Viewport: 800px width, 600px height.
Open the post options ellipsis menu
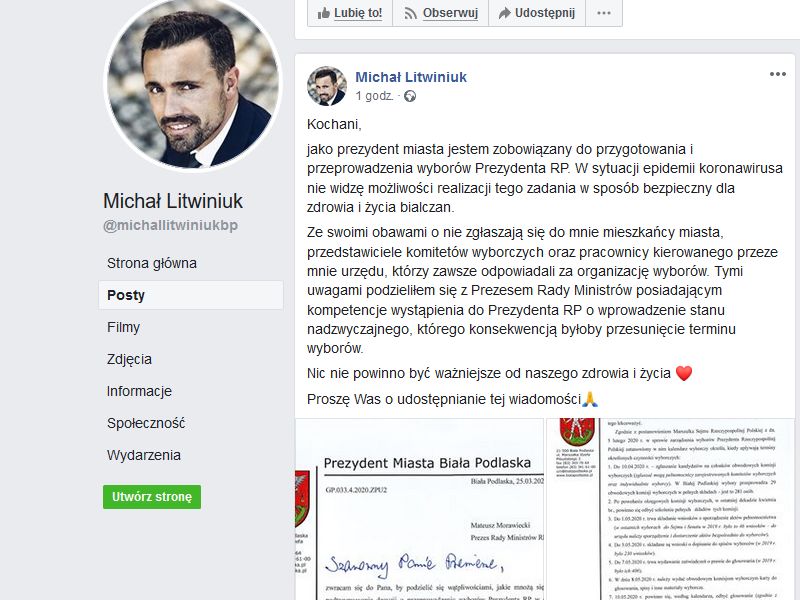pyautogui.click(x=778, y=74)
